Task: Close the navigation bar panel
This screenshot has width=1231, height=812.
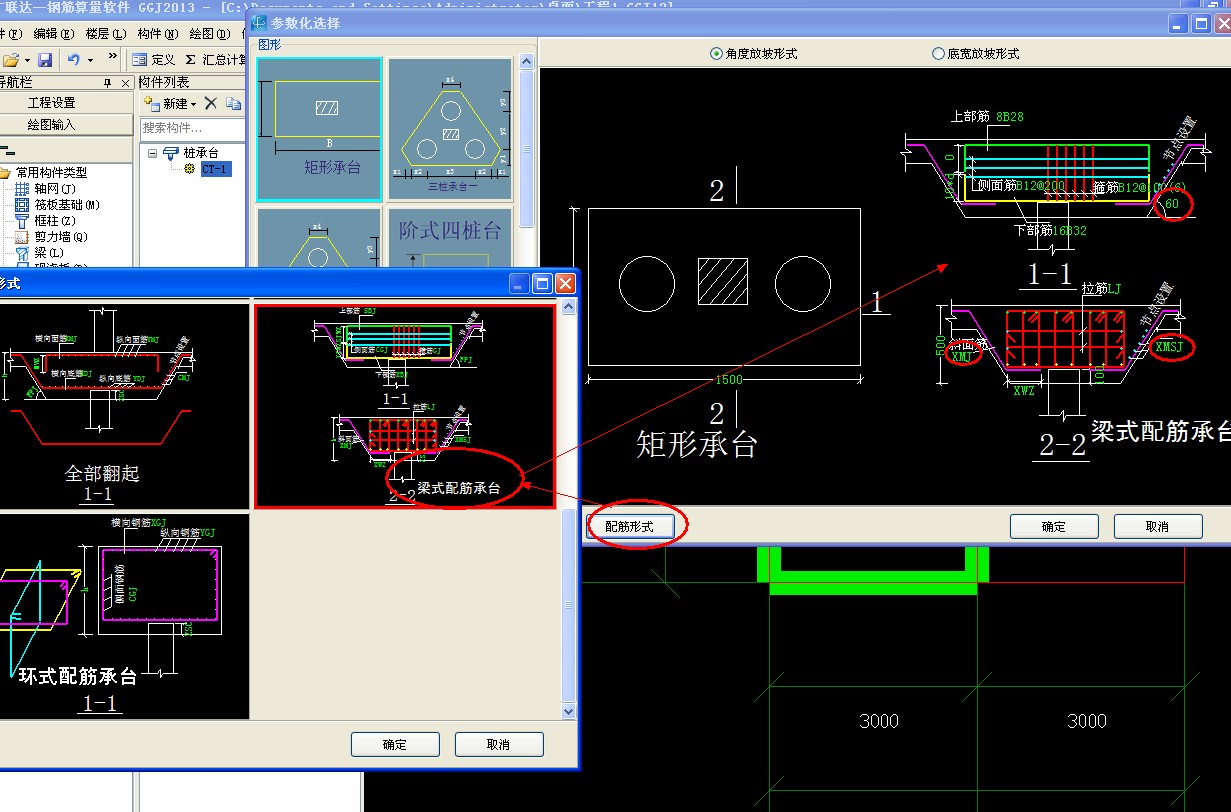Action: pyautogui.click(x=125, y=83)
